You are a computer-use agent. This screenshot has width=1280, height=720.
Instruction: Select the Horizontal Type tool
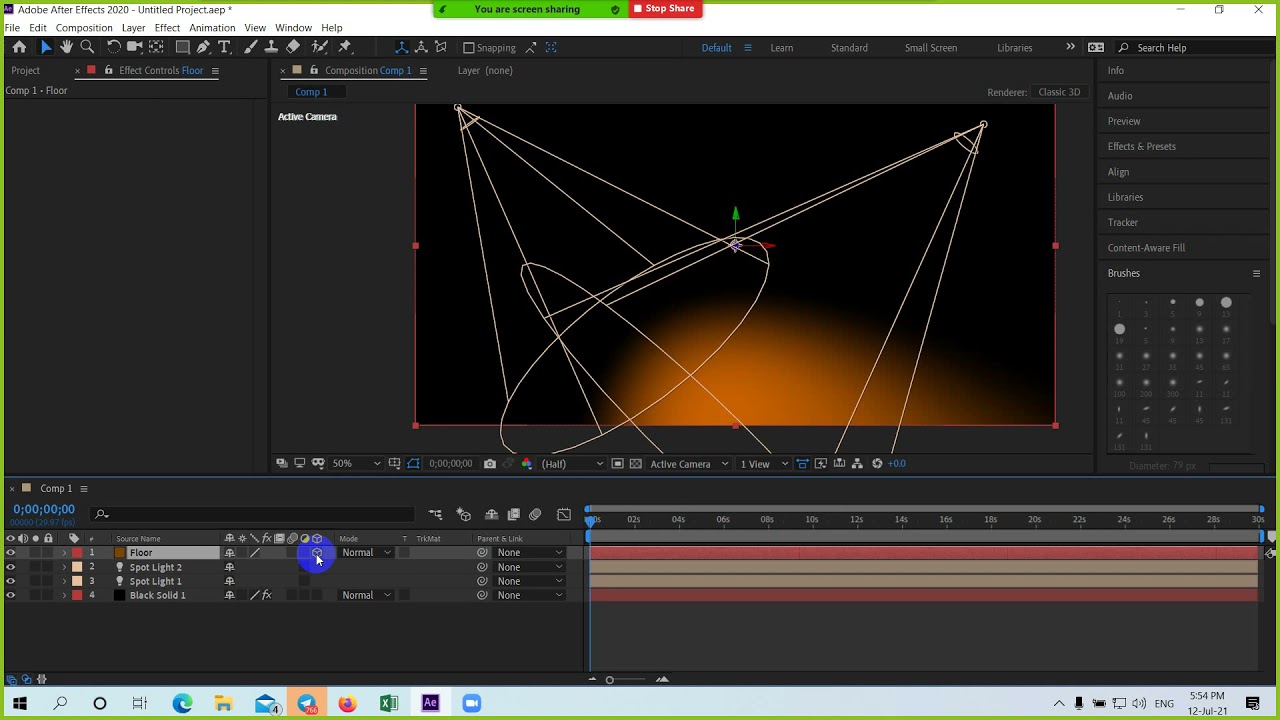pyautogui.click(x=224, y=47)
